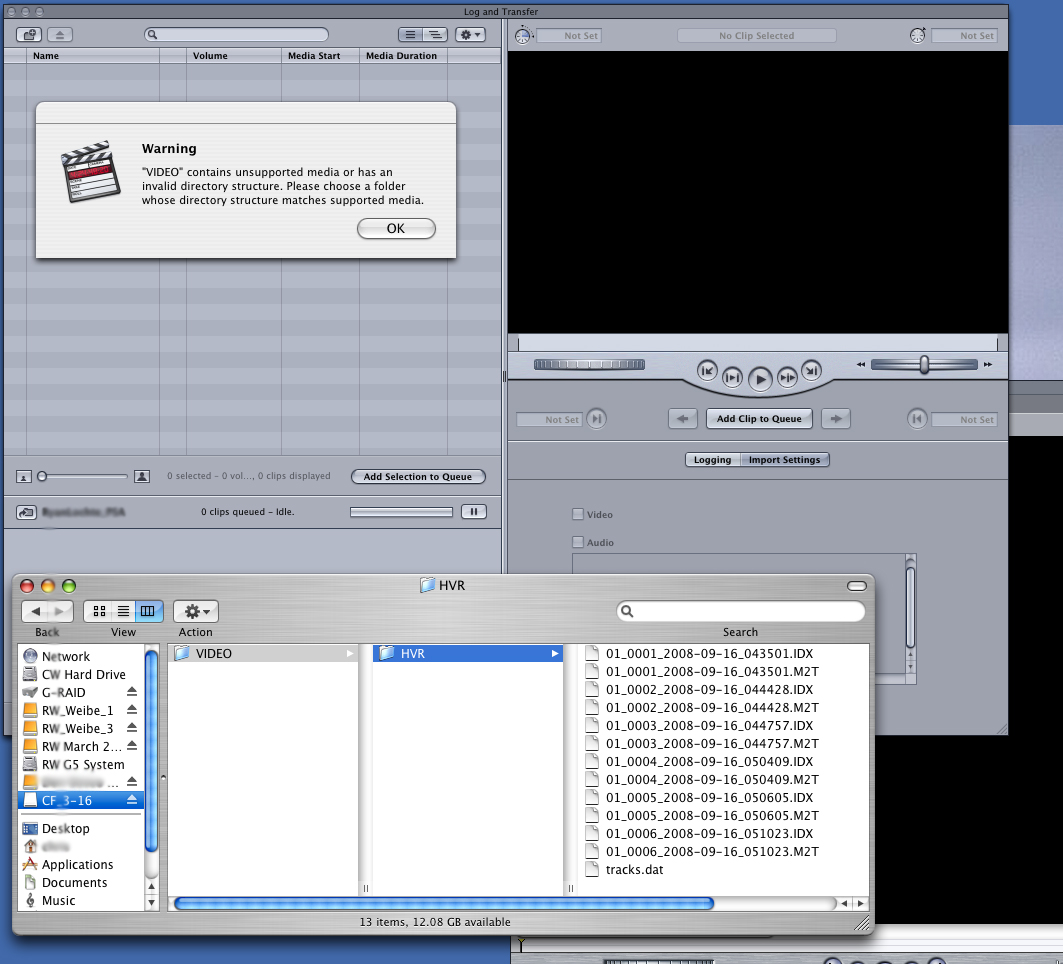
Task: Click the eject volume icon beside Add Folder
Action: tap(59, 35)
